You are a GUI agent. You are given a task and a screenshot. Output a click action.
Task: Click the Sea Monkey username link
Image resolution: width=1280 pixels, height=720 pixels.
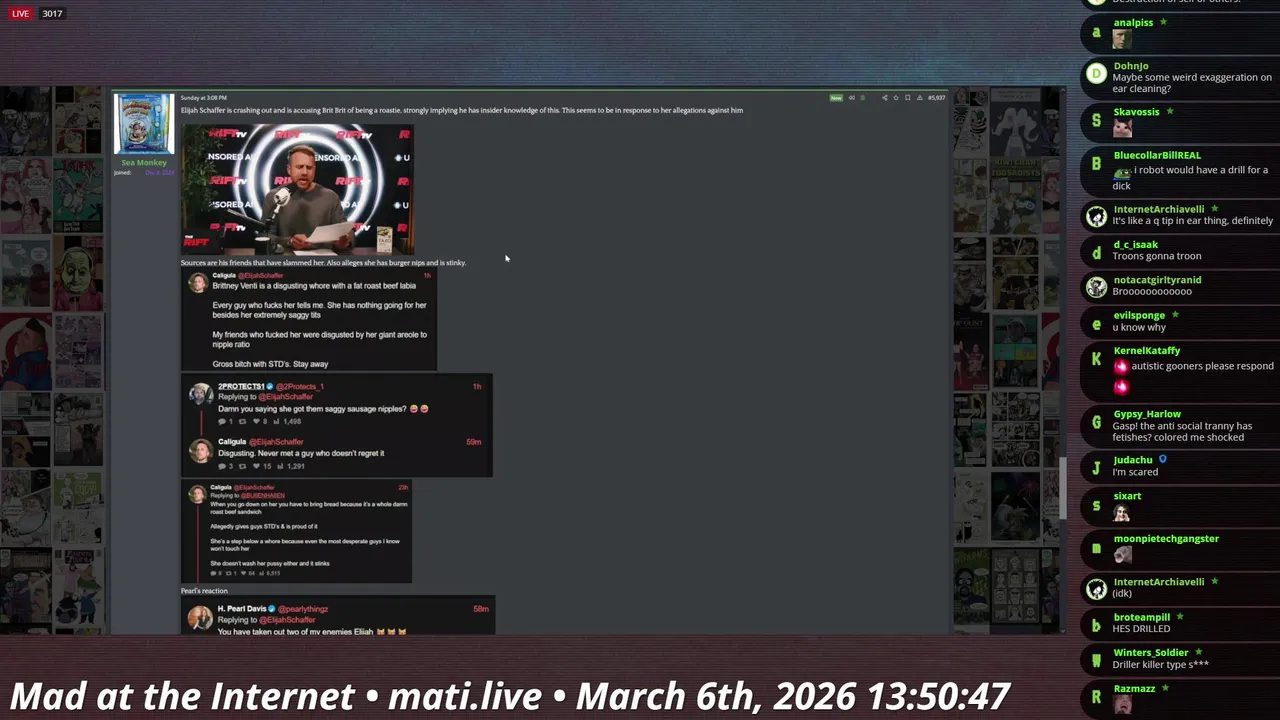[x=144, y=162]
